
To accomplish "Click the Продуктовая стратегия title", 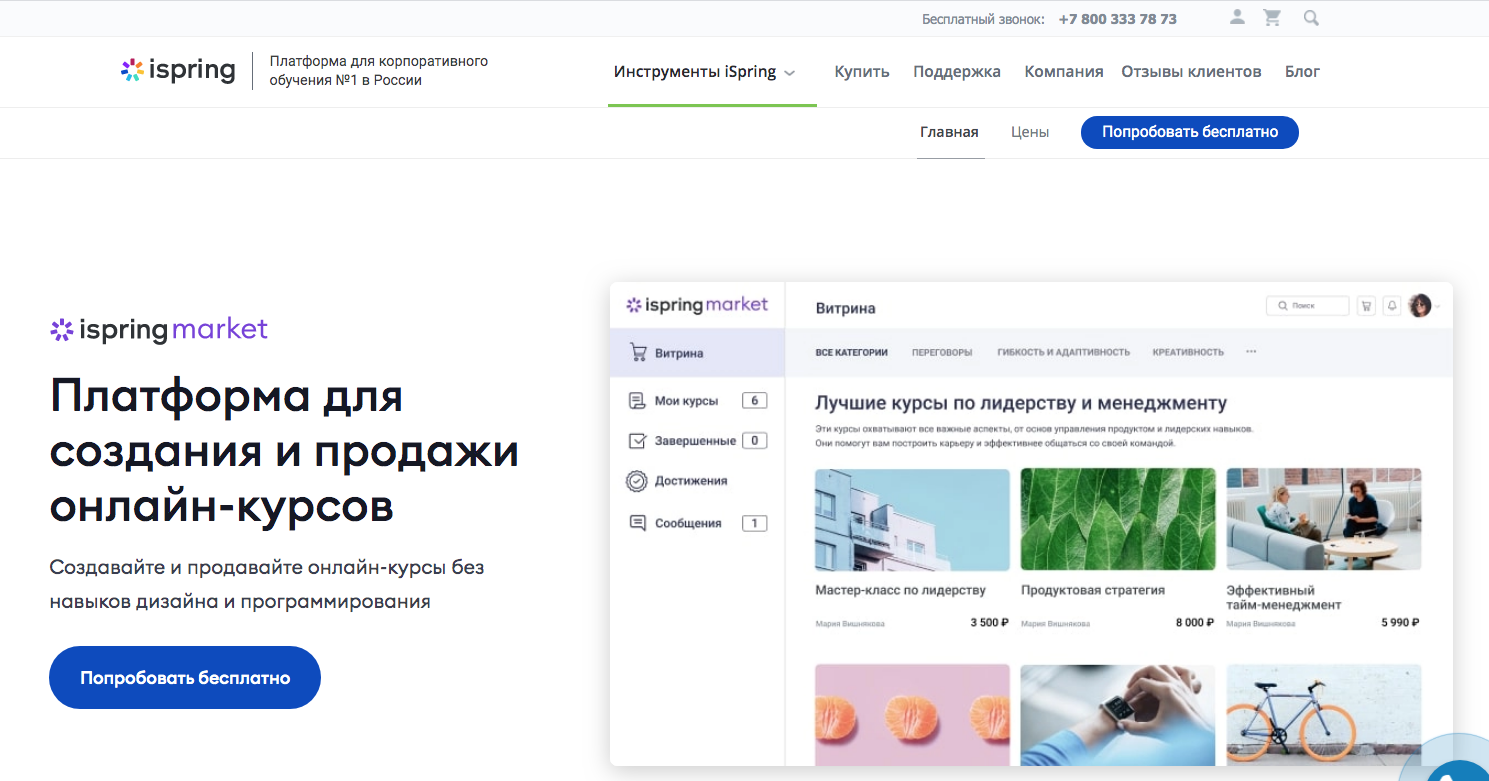I will click(x=1093, y=590).
